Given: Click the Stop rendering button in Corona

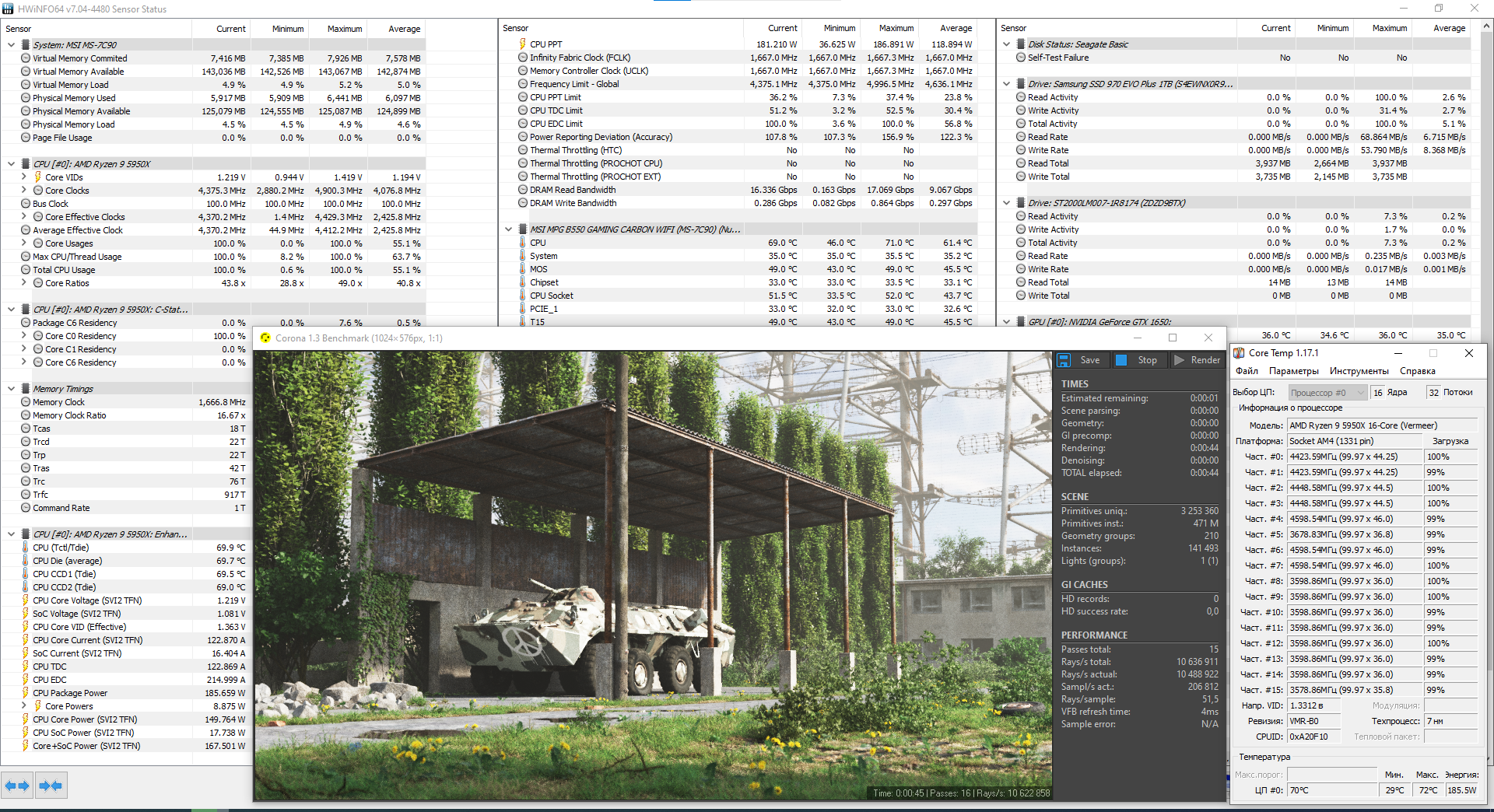Looking at the screenshot, I should click(1138, 360).
